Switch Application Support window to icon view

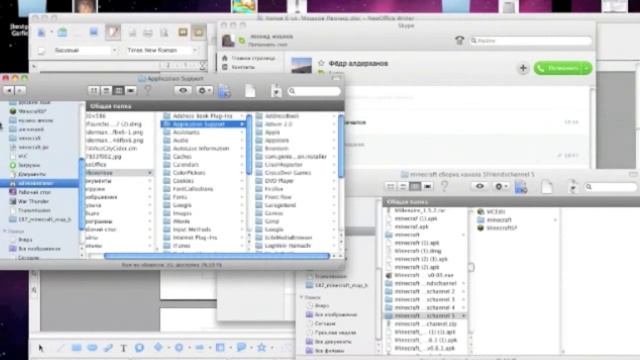(x=94, y=91)
